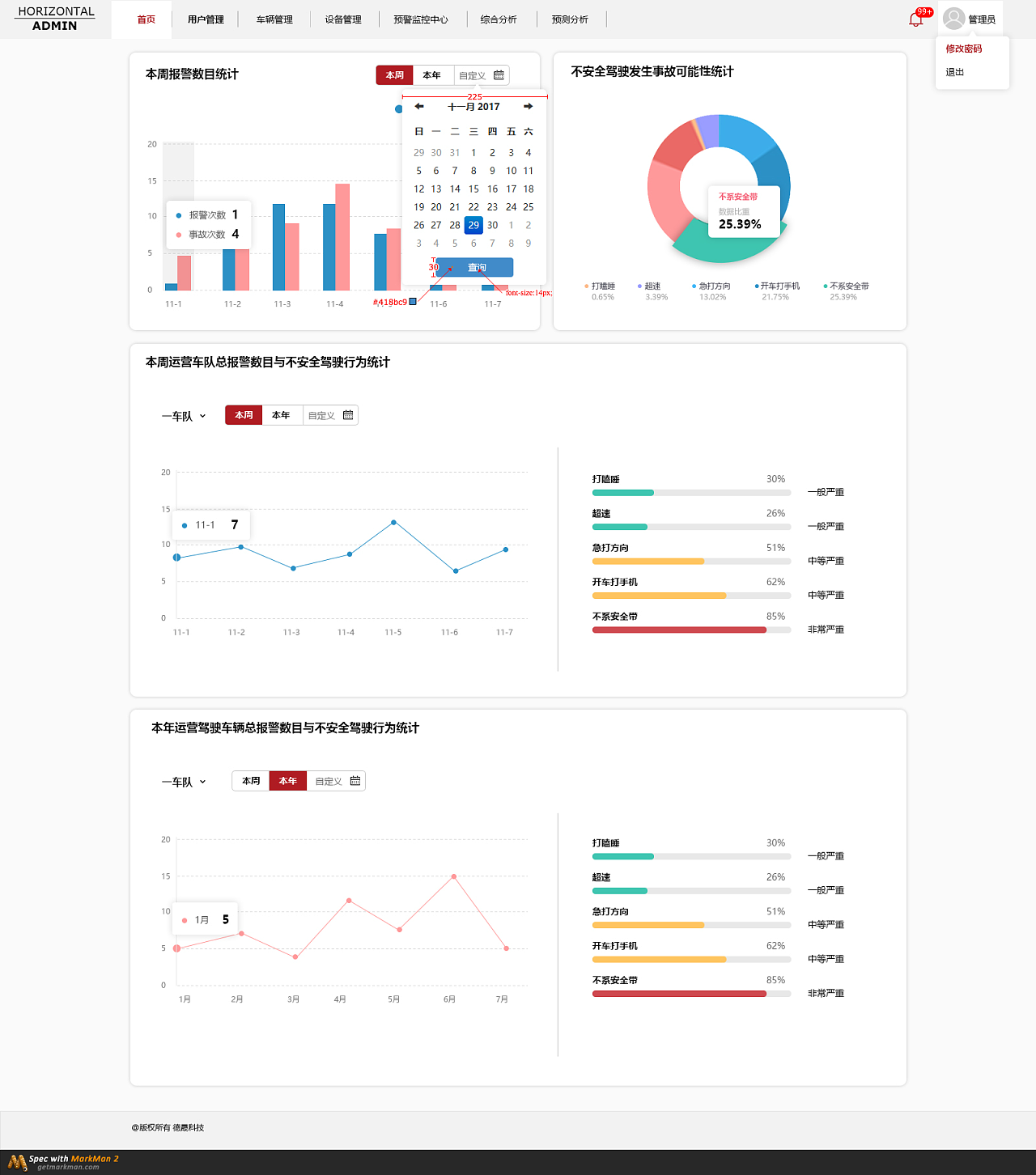Pick date 13 in the calendar
The height and width of the screenshot is (1175, 1036).
(x=436, y=189)
